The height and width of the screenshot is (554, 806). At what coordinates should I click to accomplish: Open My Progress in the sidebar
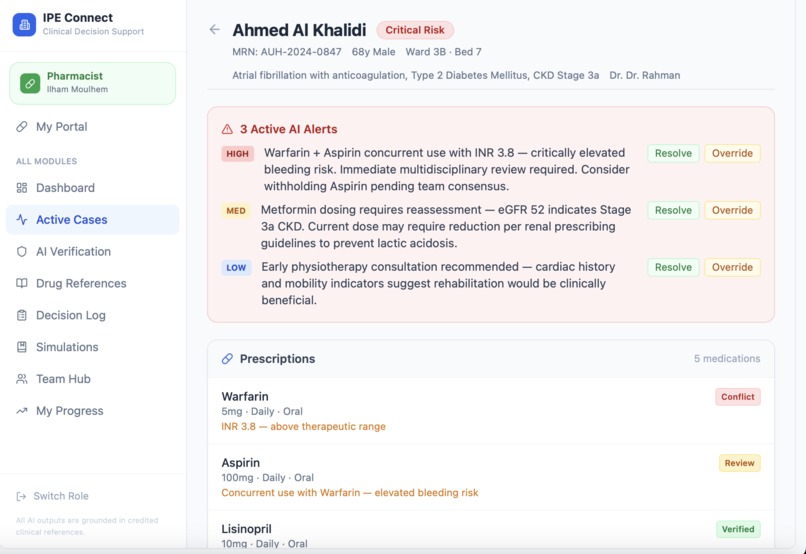pos(93,411)
